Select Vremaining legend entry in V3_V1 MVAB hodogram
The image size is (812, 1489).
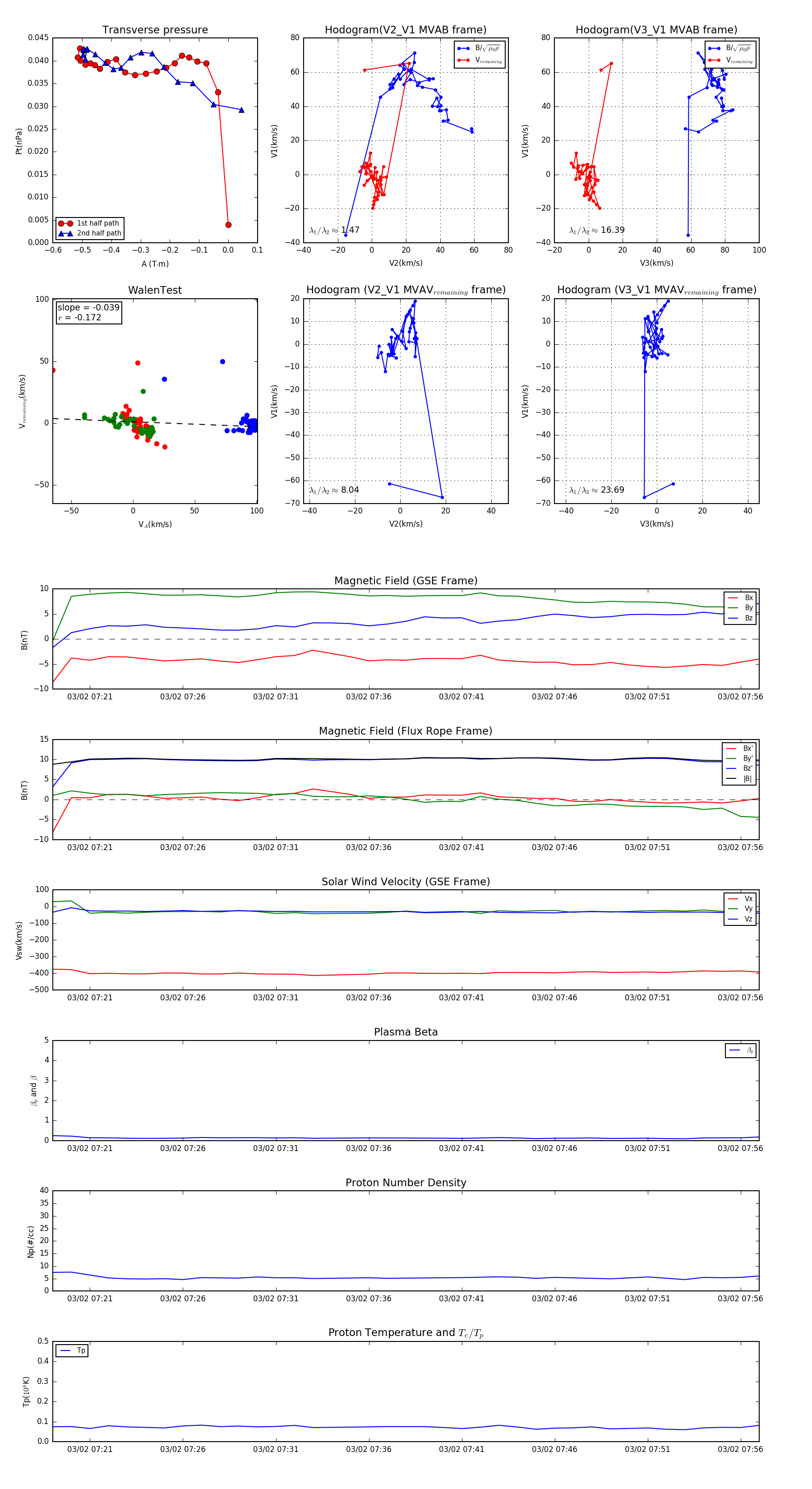pos(730,60)
